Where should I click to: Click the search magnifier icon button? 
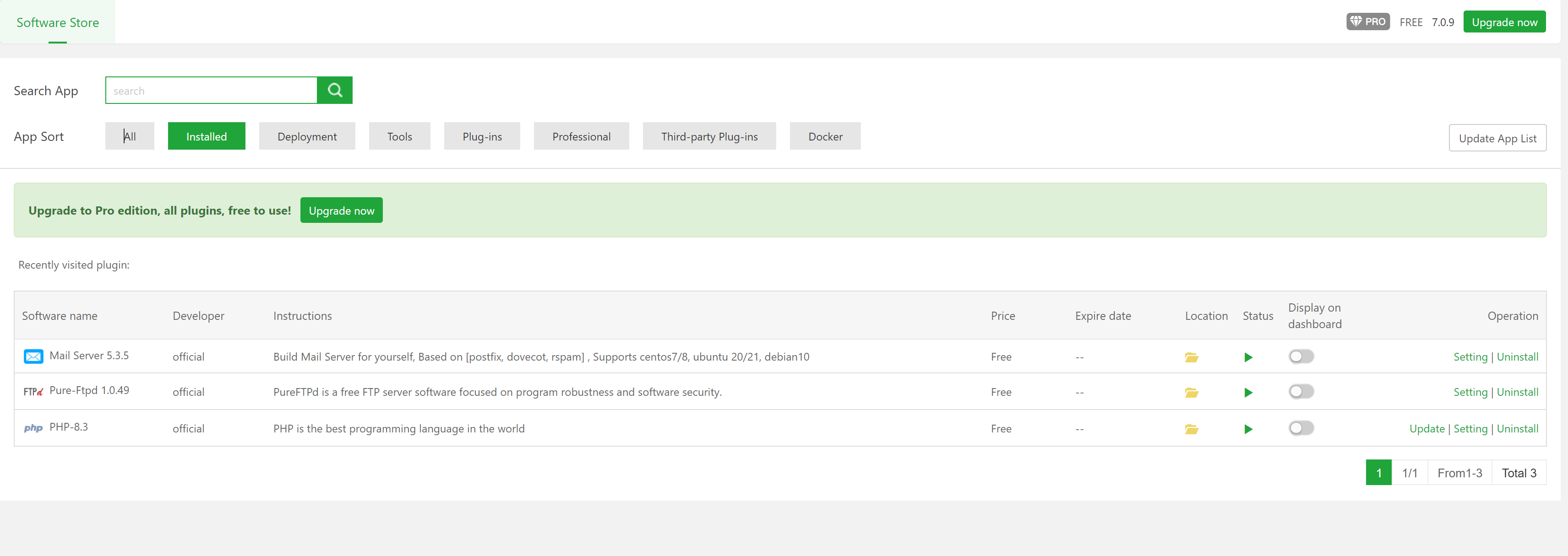coord(334,90)
